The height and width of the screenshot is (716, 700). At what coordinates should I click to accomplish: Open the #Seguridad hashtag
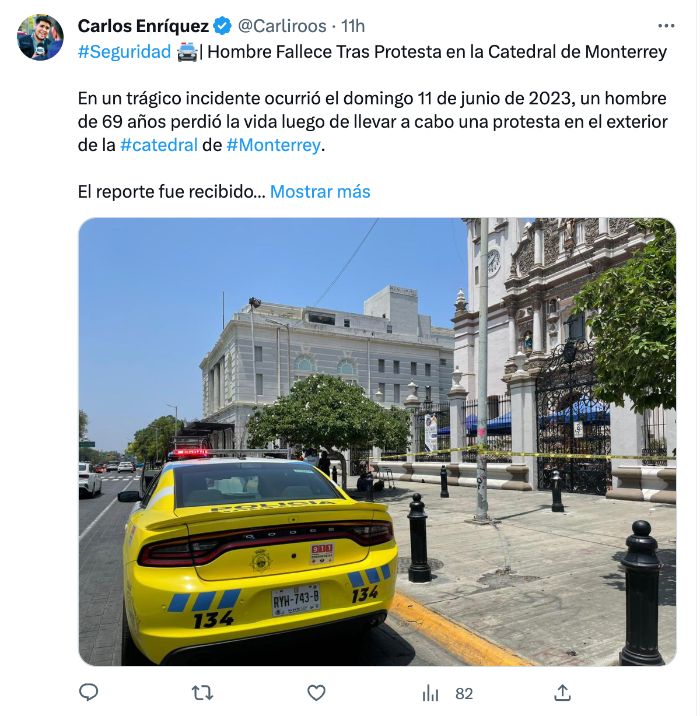(x=124, y=52)
